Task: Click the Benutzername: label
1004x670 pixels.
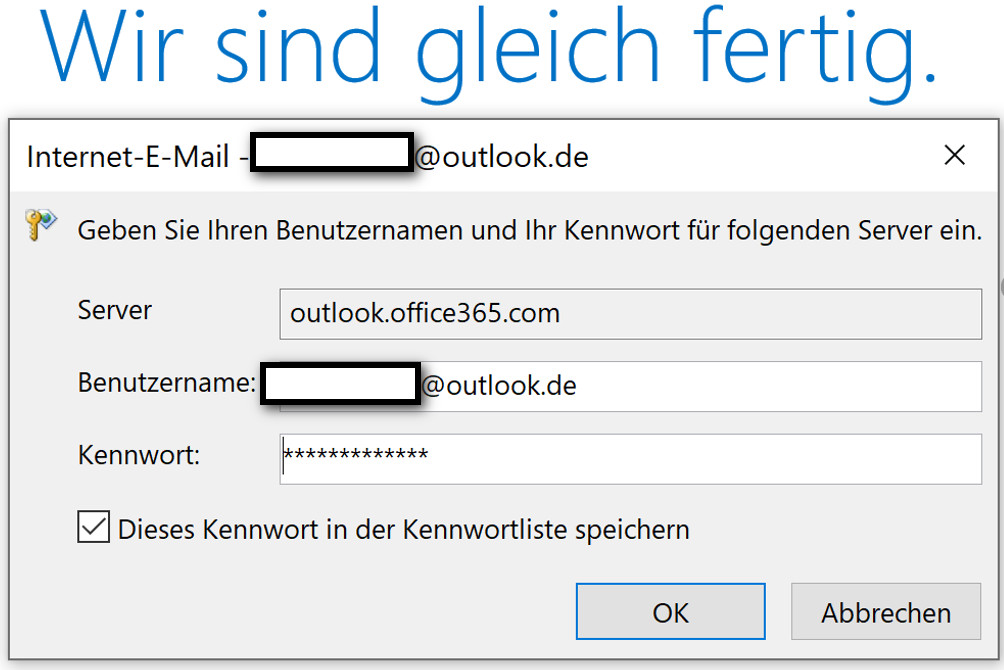Action: tap(166, 383)
